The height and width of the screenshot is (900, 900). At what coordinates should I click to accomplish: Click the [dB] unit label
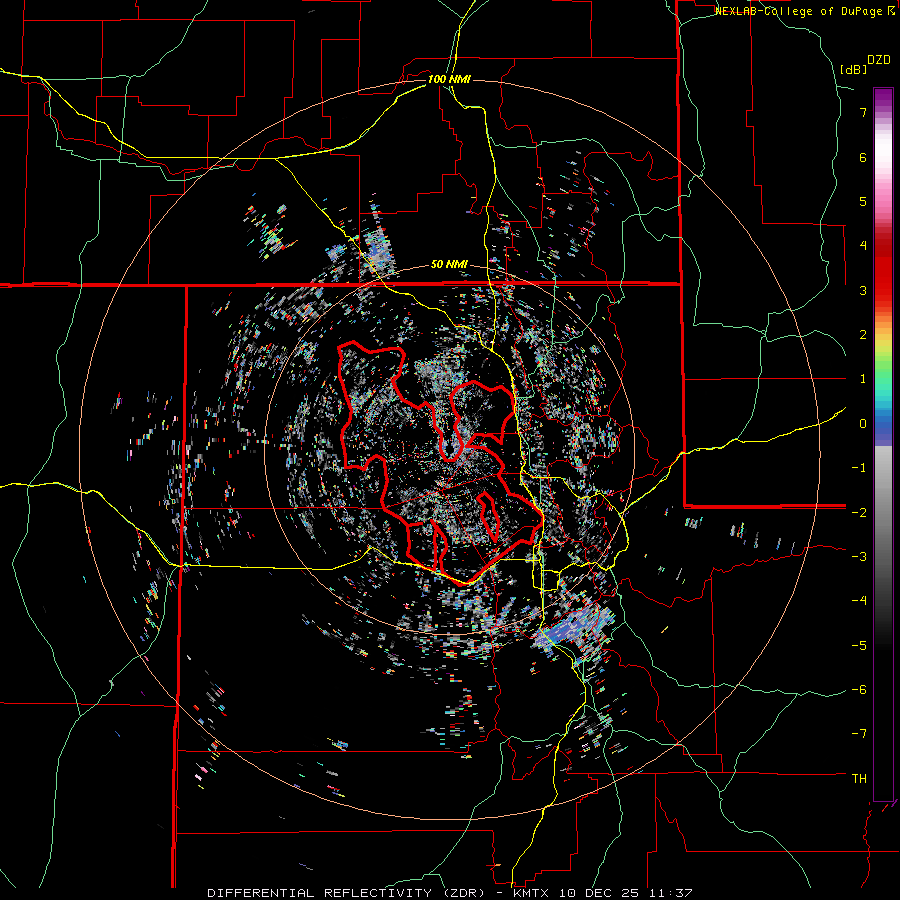pos(854,69)
